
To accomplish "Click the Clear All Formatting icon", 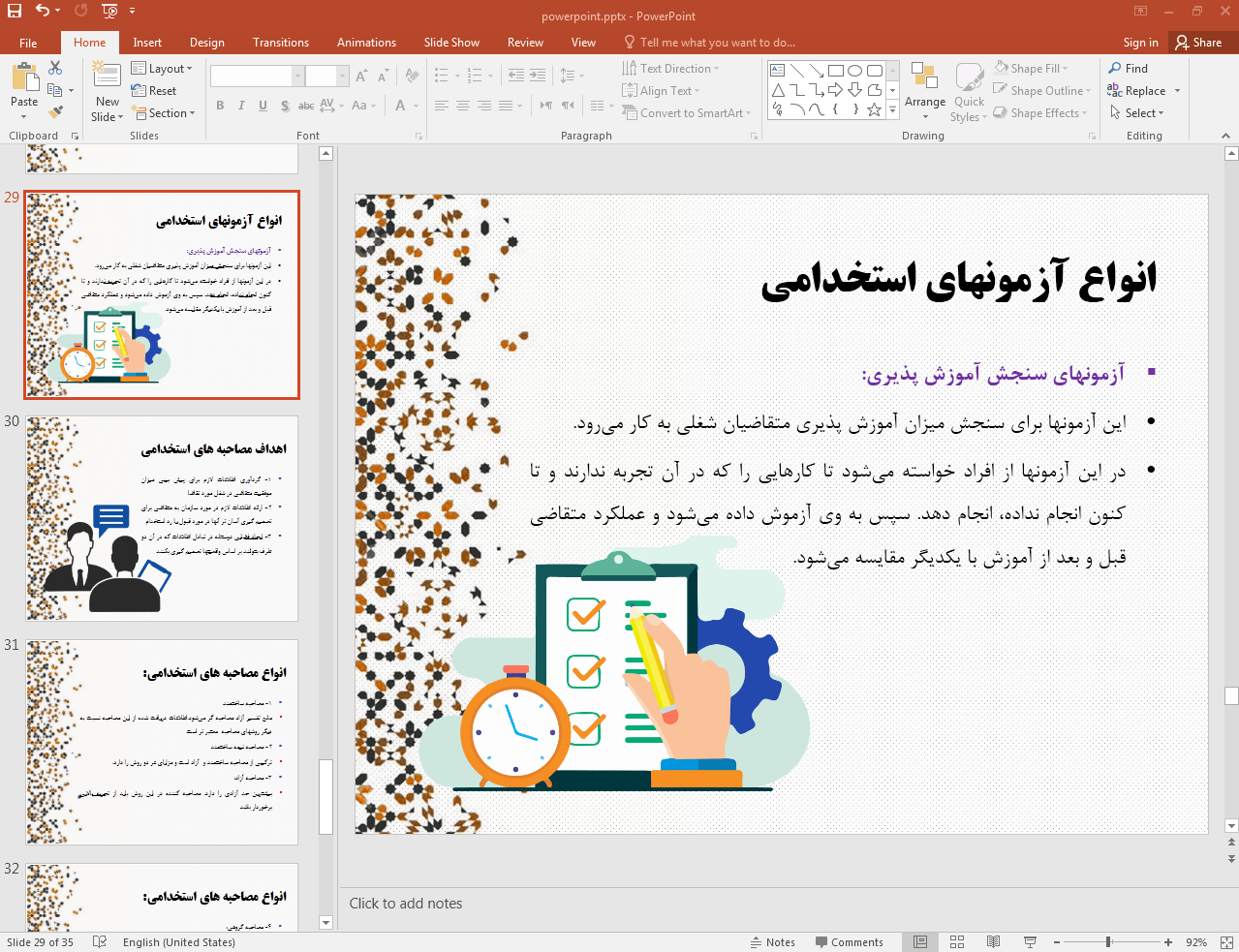I will [x=412, y=76].
